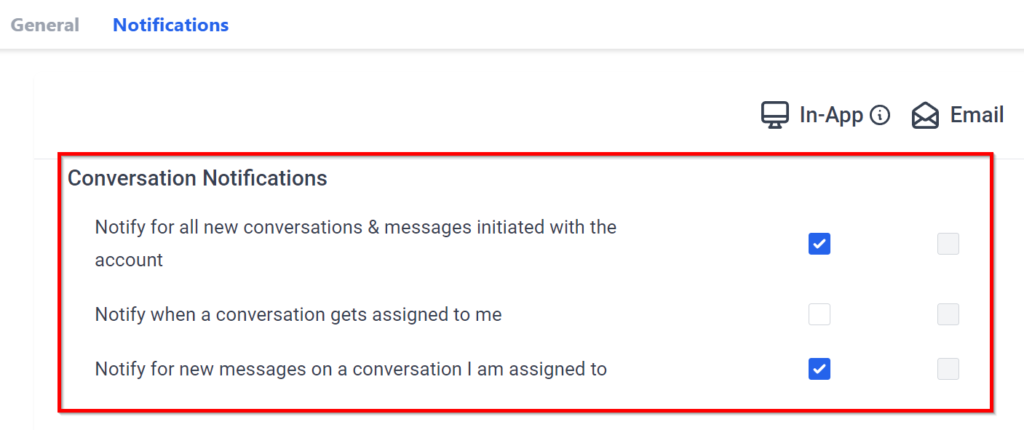
Task: Click the Email column label
Action: tap(976, 116)
